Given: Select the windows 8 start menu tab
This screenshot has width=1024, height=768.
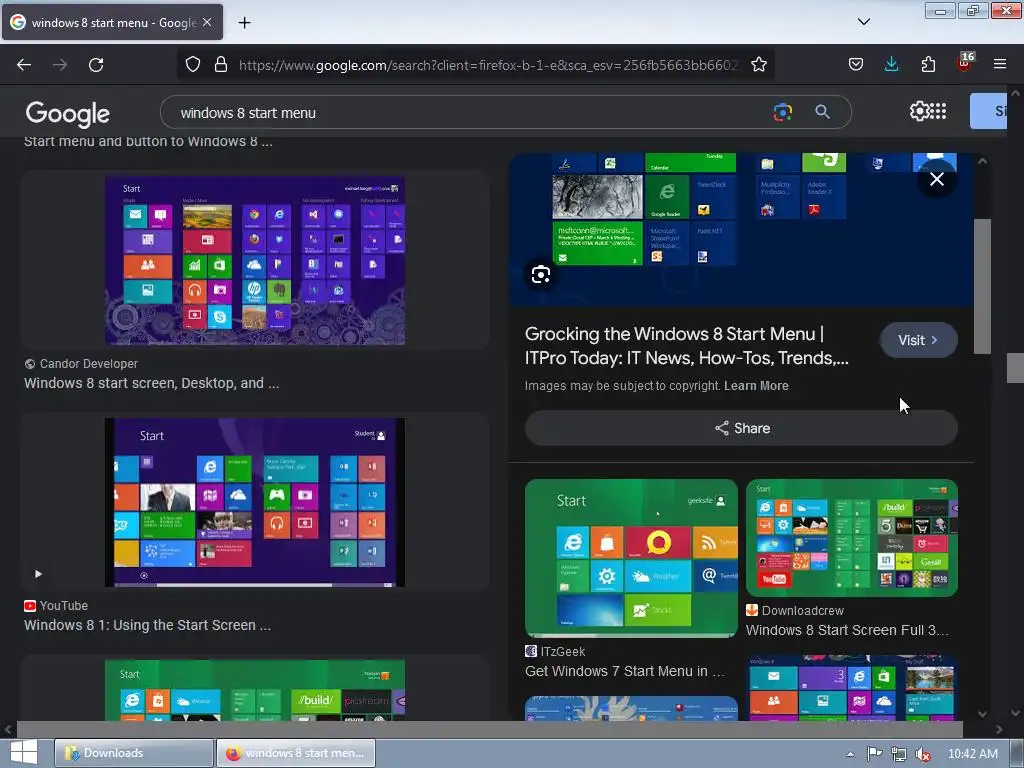Looking at the screenshot, I should click(112, 22).
